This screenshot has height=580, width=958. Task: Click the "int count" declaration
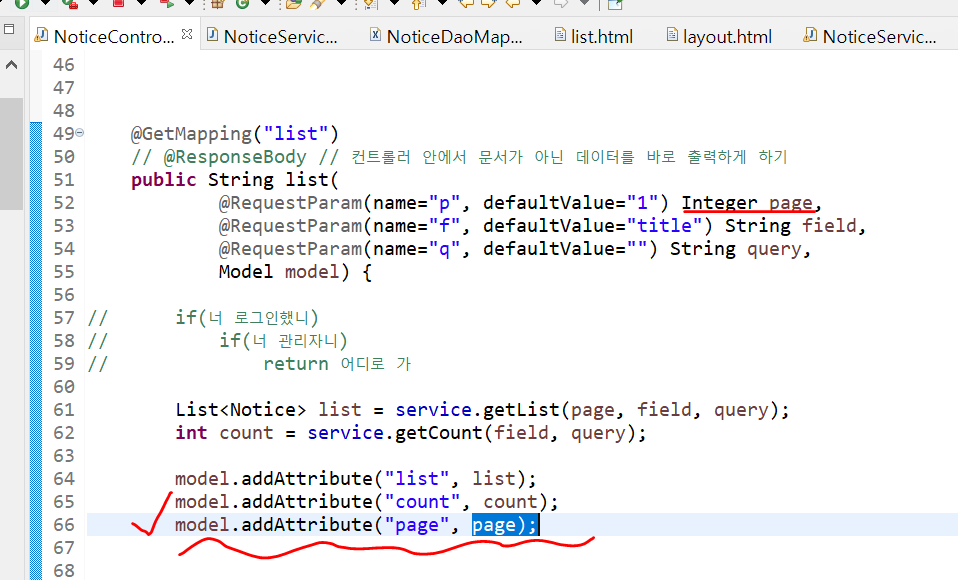pyautogui.click(x=224, y=433)
